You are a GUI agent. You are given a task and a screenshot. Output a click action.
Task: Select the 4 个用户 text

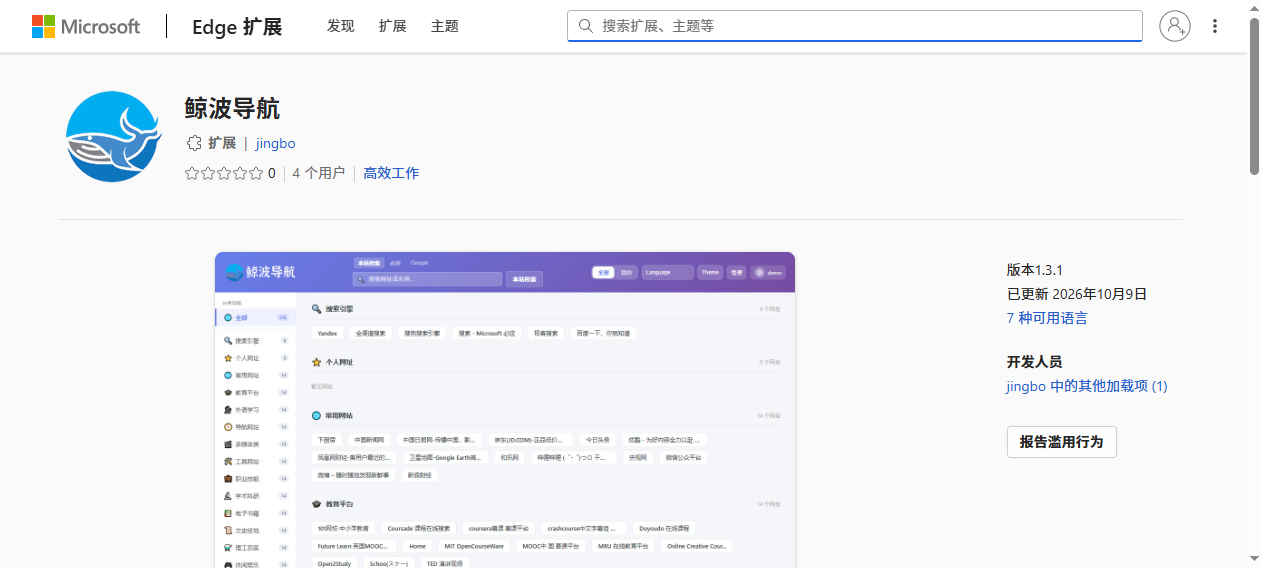[319, 173]
